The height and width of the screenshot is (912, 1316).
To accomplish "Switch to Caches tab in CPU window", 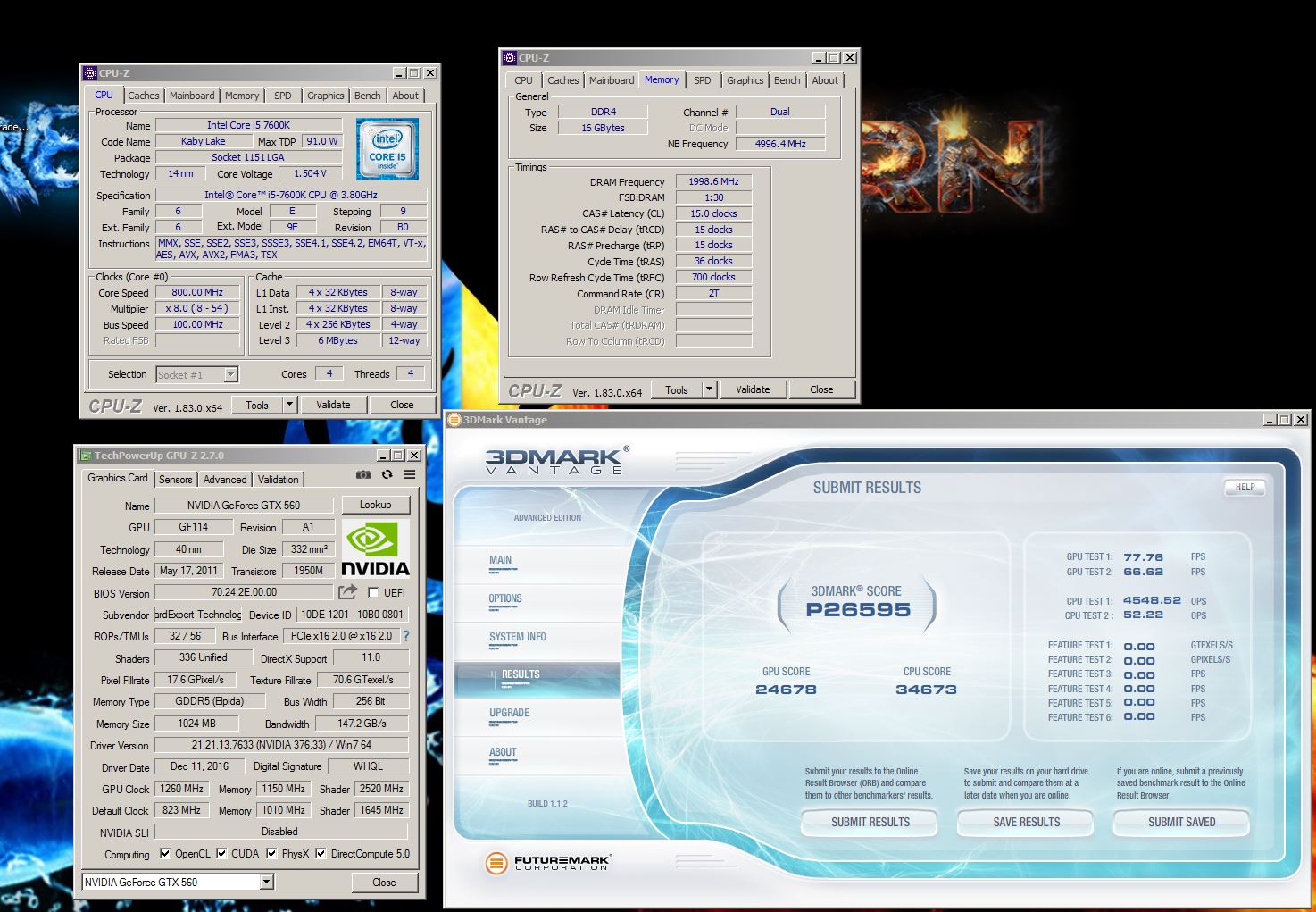I will [x=143, y=96].
